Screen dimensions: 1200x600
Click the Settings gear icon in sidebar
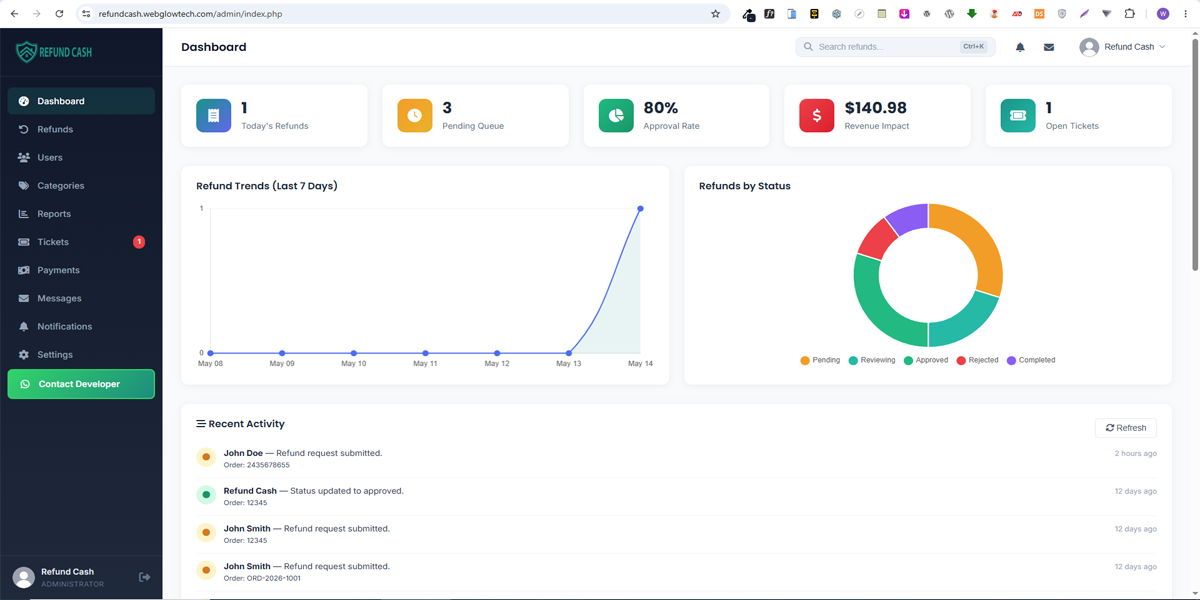(x=24, y=354)
